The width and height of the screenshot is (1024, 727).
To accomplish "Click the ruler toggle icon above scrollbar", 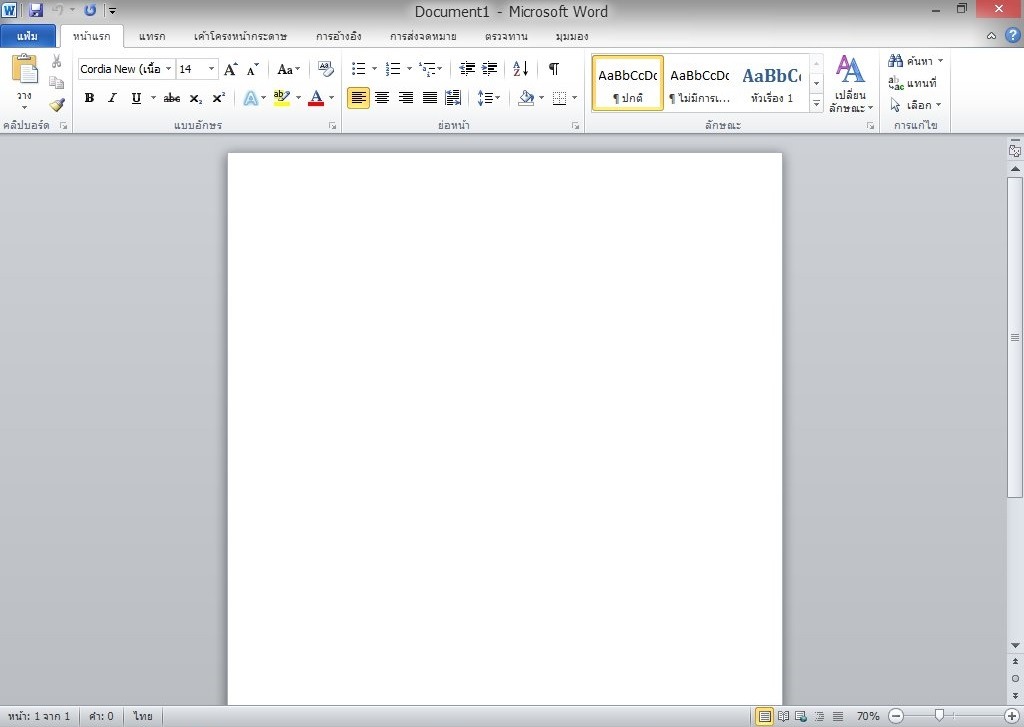I will coord(1014,150).
